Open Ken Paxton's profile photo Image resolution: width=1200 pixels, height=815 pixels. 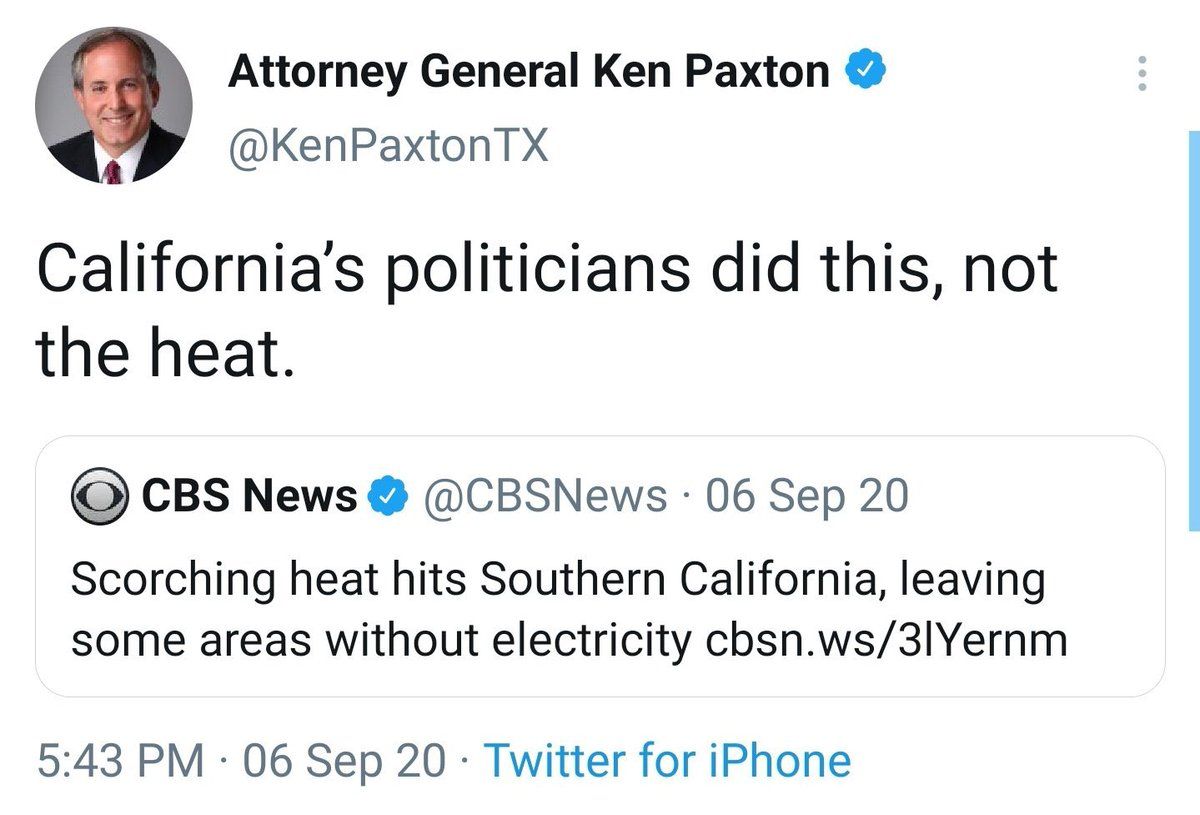pyautogui.click(x=113, y=105)
